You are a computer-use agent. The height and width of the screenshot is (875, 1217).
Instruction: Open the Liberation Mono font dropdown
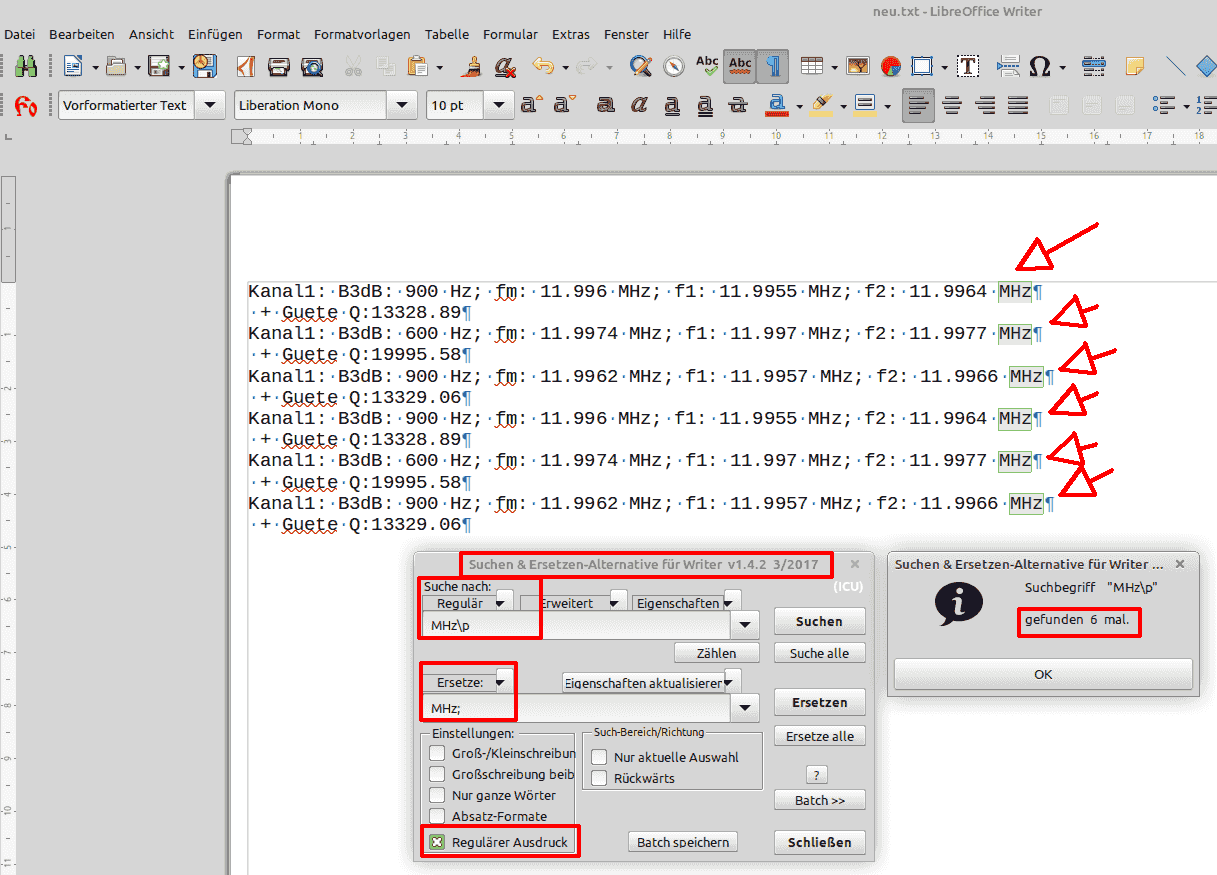[x=402, y=105]
